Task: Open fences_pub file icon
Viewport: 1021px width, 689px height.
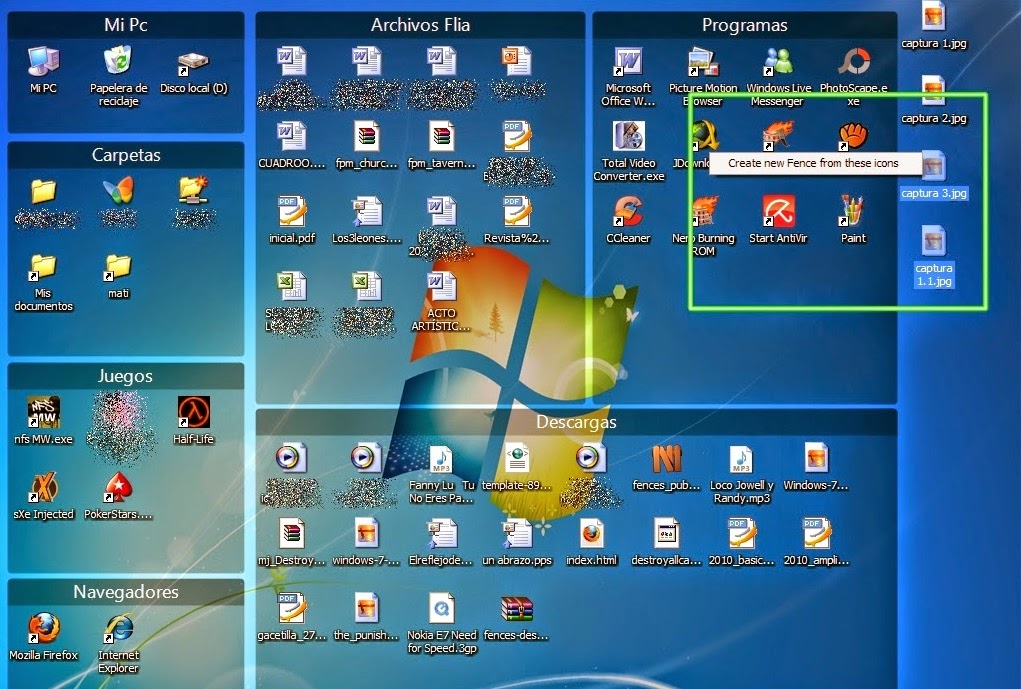Action: (x=667, y=460)
